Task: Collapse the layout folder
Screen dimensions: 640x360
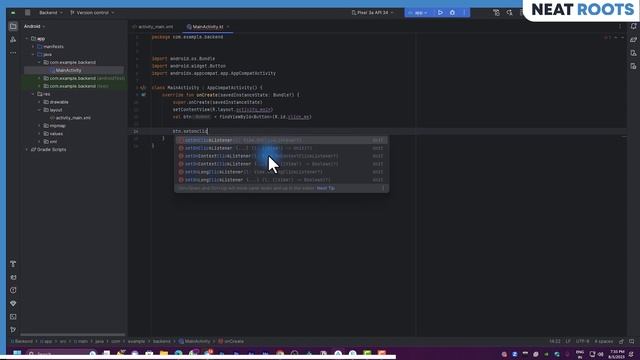Action: (x=40, y=110)
